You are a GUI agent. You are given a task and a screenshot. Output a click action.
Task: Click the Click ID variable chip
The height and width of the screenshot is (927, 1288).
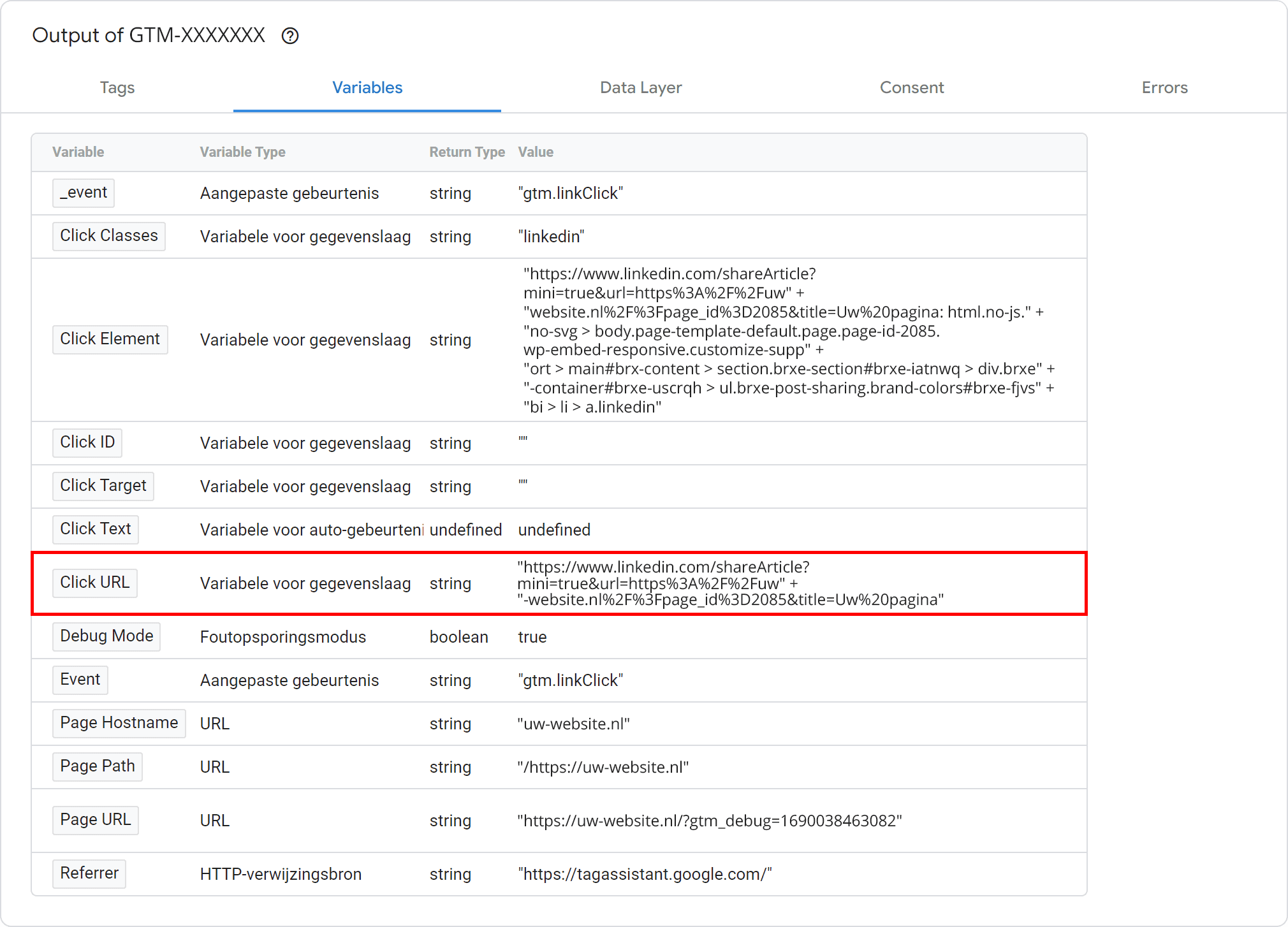(87, 442)
